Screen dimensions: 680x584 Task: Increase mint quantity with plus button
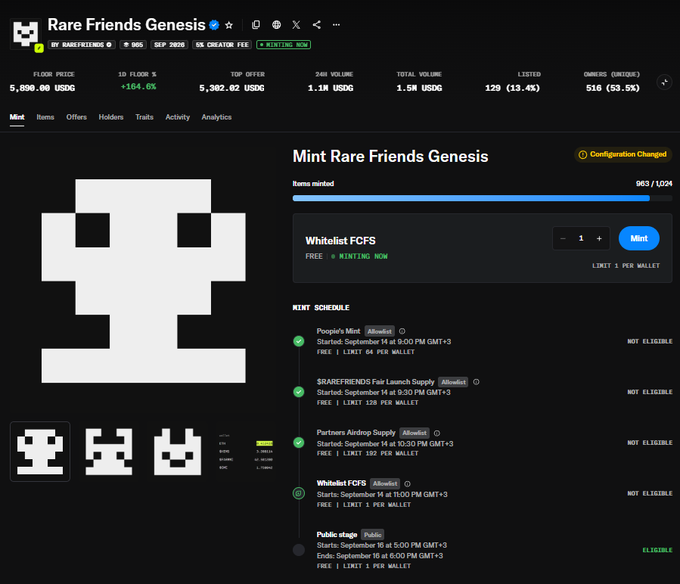tap(599, 238)
